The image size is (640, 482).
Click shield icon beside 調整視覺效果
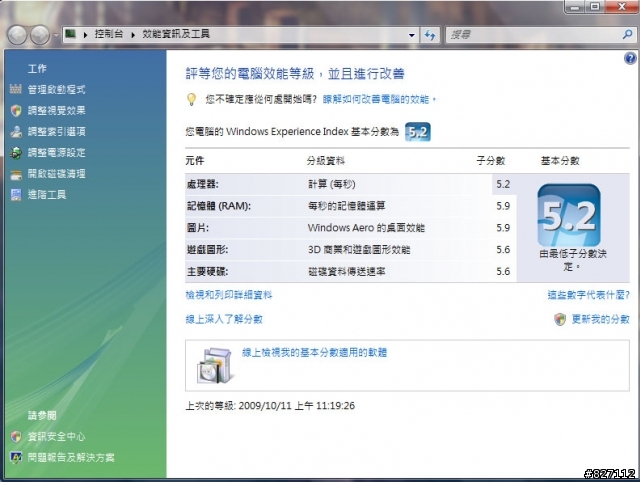pos(16,110)
